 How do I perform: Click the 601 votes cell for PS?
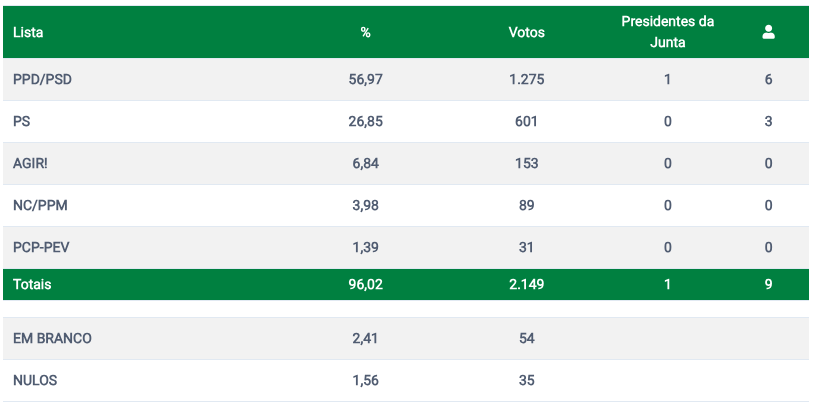pyautogui.click(x=526, y=121)
